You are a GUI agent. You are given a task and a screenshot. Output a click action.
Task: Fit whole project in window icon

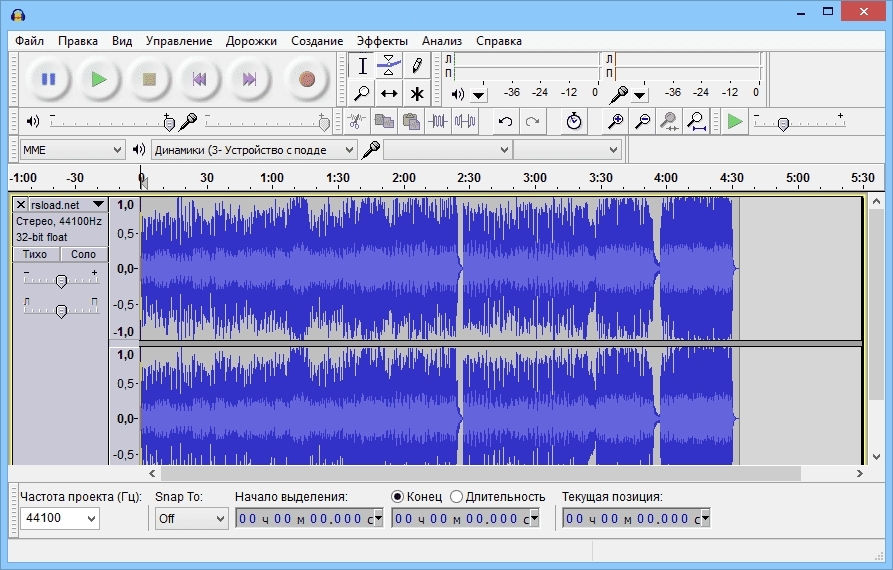tap(696, 121)
